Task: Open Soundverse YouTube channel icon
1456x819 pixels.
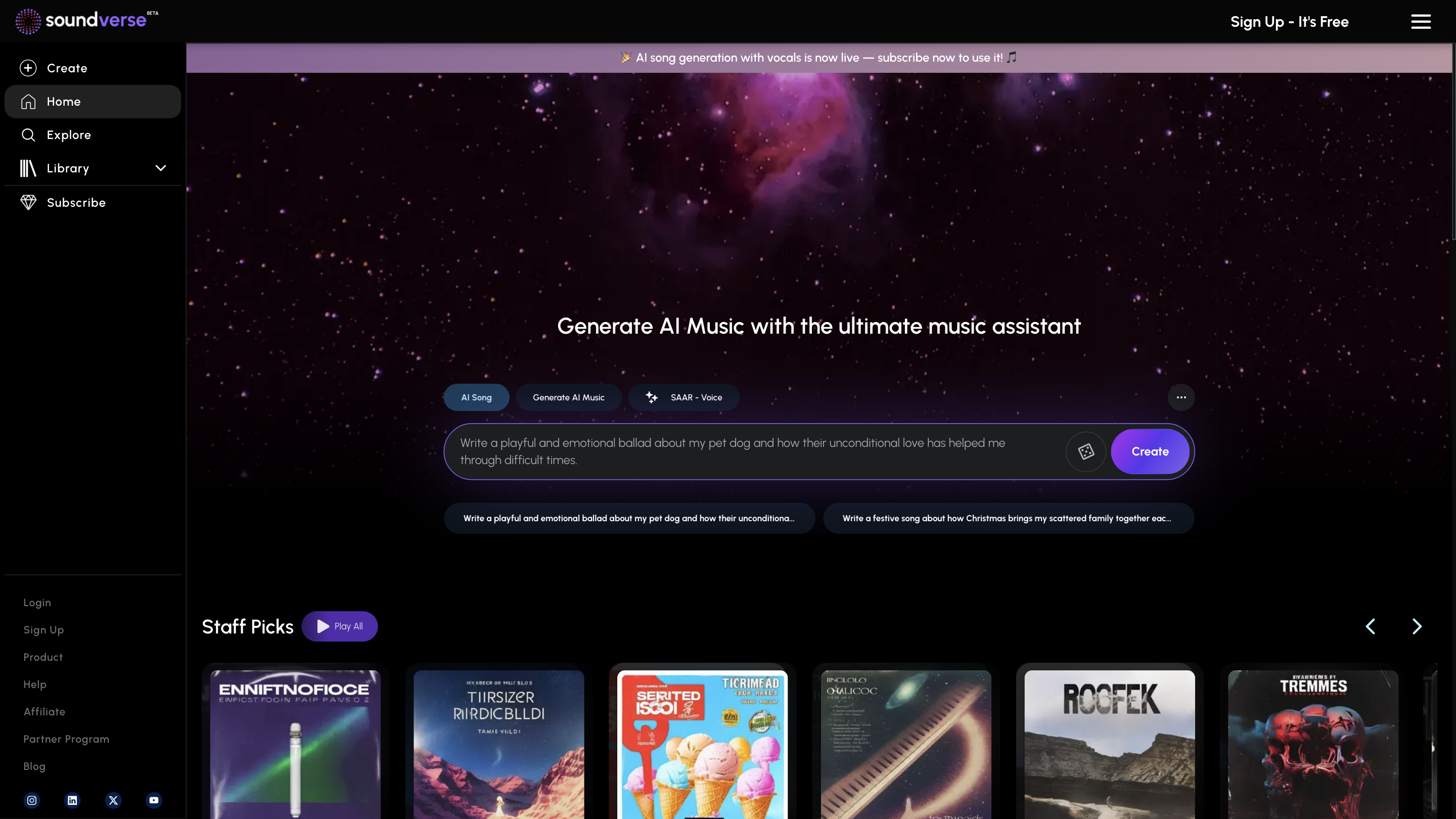Action: (x=154, y=800)
